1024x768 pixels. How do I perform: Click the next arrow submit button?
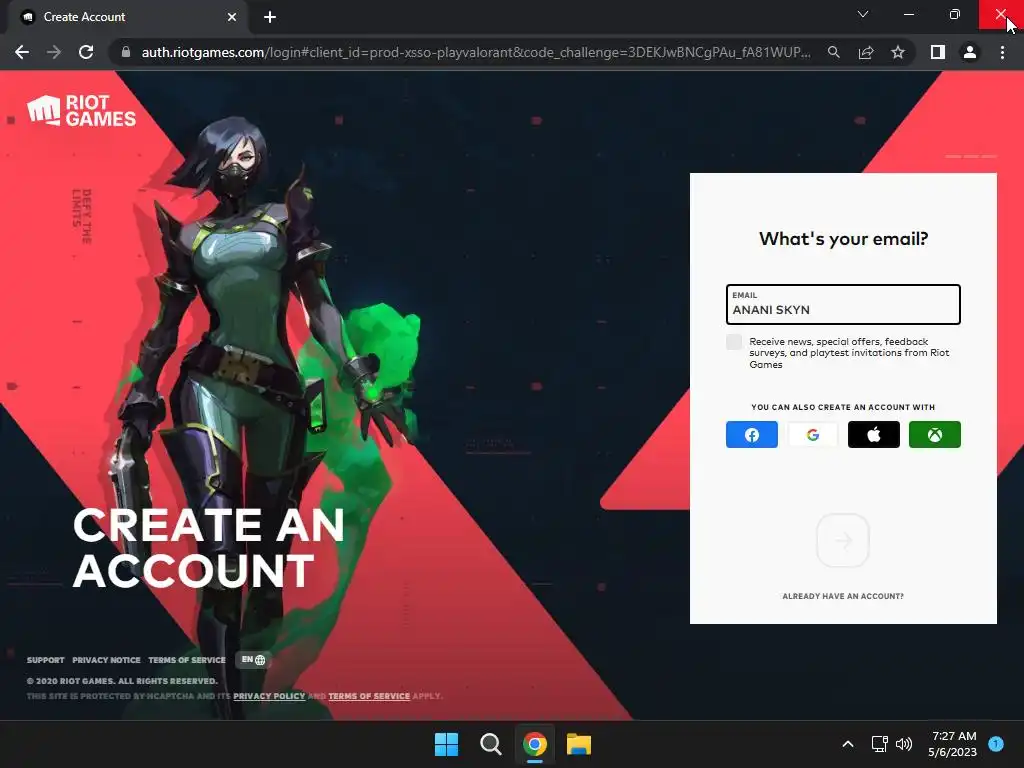click(x=843, y=540)
